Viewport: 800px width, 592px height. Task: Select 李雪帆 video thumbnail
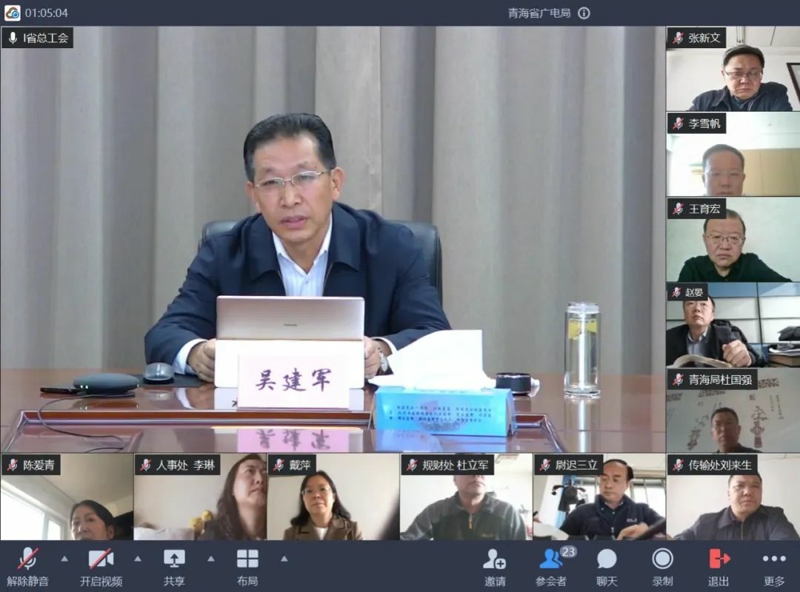(733, 154)
